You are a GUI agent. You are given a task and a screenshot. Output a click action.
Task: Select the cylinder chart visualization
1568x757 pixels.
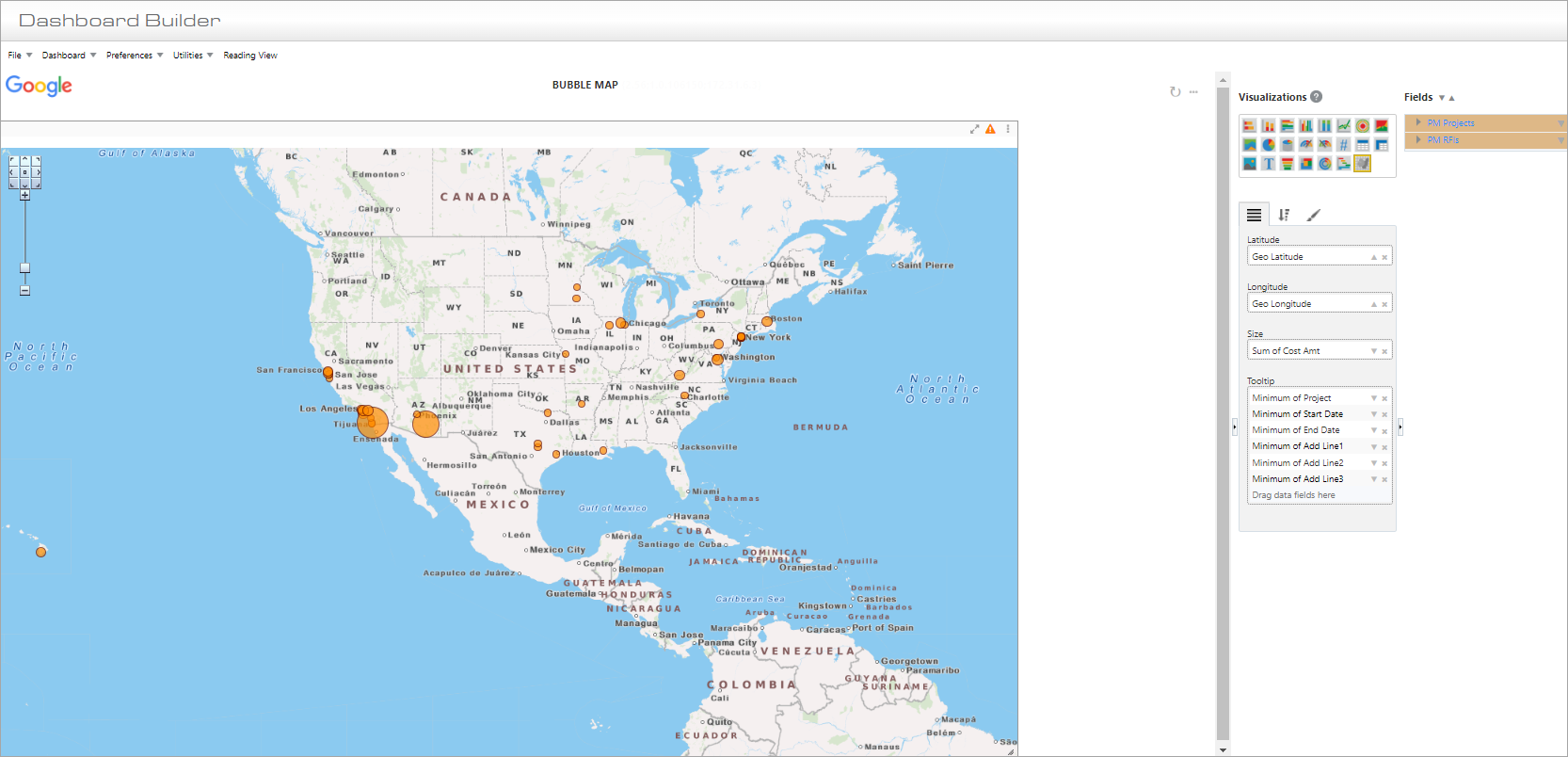tap(1288, 145)
